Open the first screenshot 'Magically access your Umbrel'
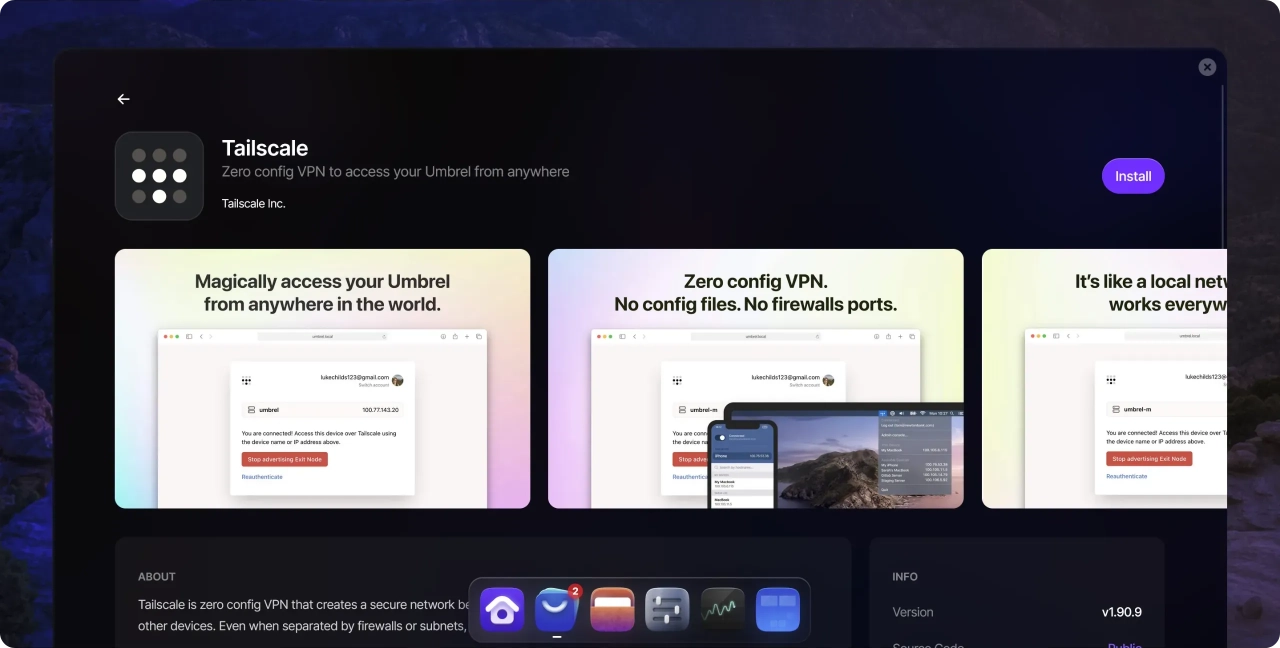Viewport: 1280px width, 648px height. [322, 379]
